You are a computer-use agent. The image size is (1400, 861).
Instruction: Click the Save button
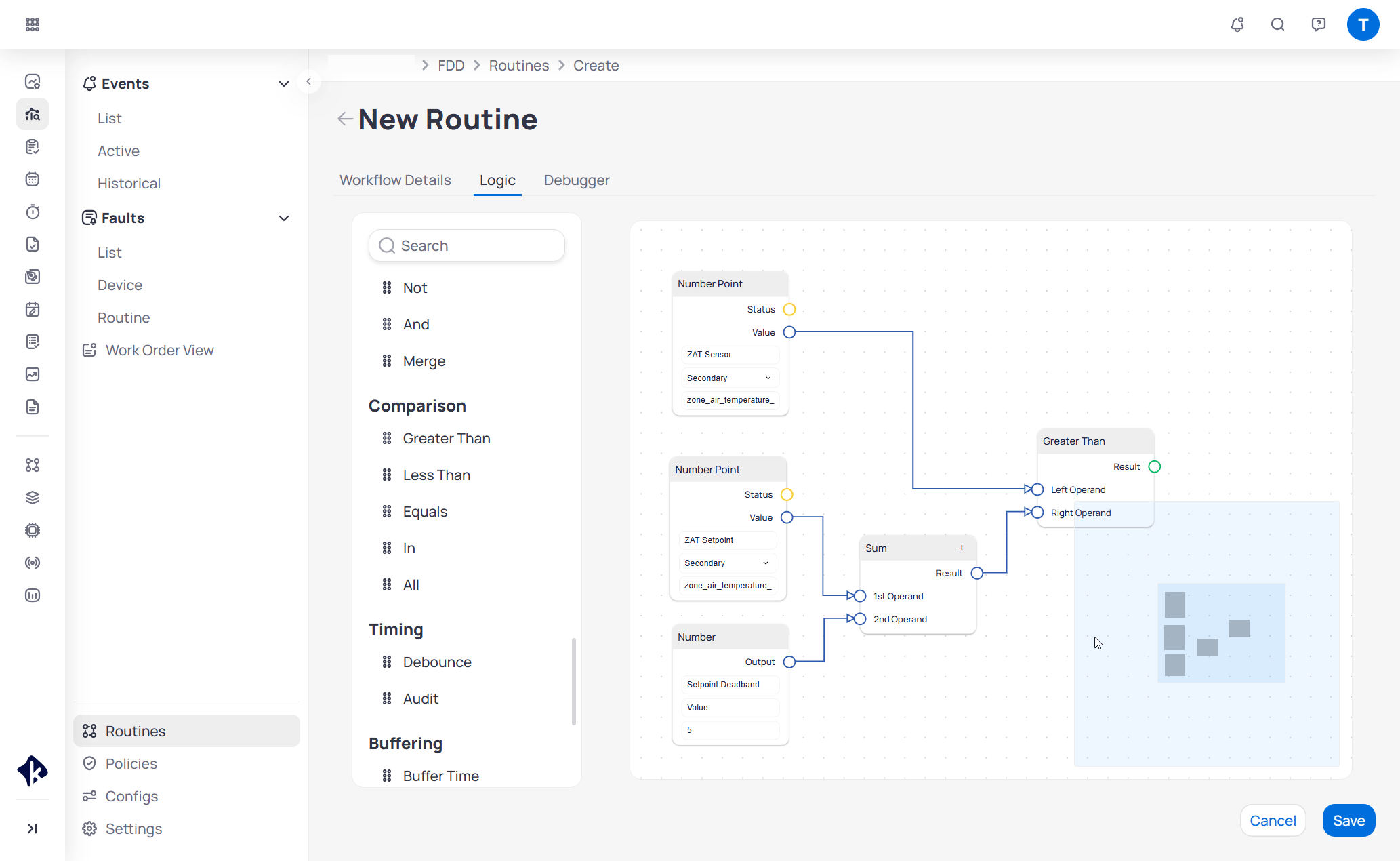coord(1348,820)
